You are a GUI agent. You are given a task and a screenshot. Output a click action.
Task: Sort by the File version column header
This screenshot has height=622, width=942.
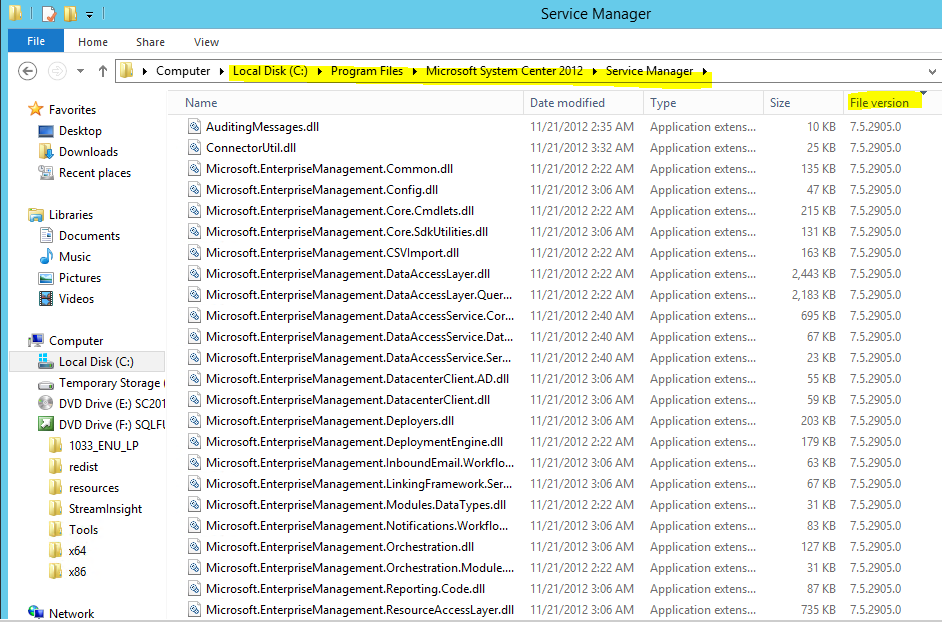point(879,103)
